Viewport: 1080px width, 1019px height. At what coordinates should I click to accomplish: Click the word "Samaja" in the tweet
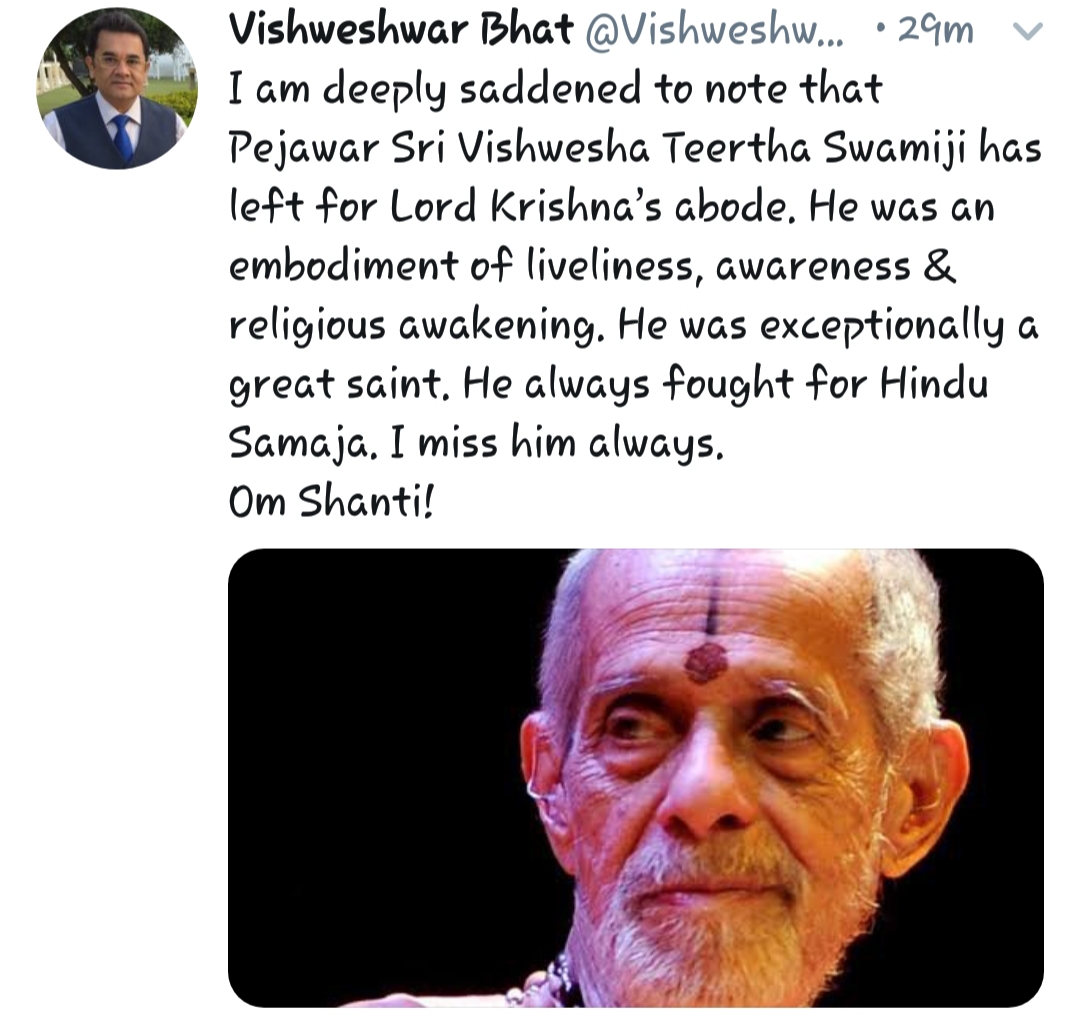[x=301, y=443]
